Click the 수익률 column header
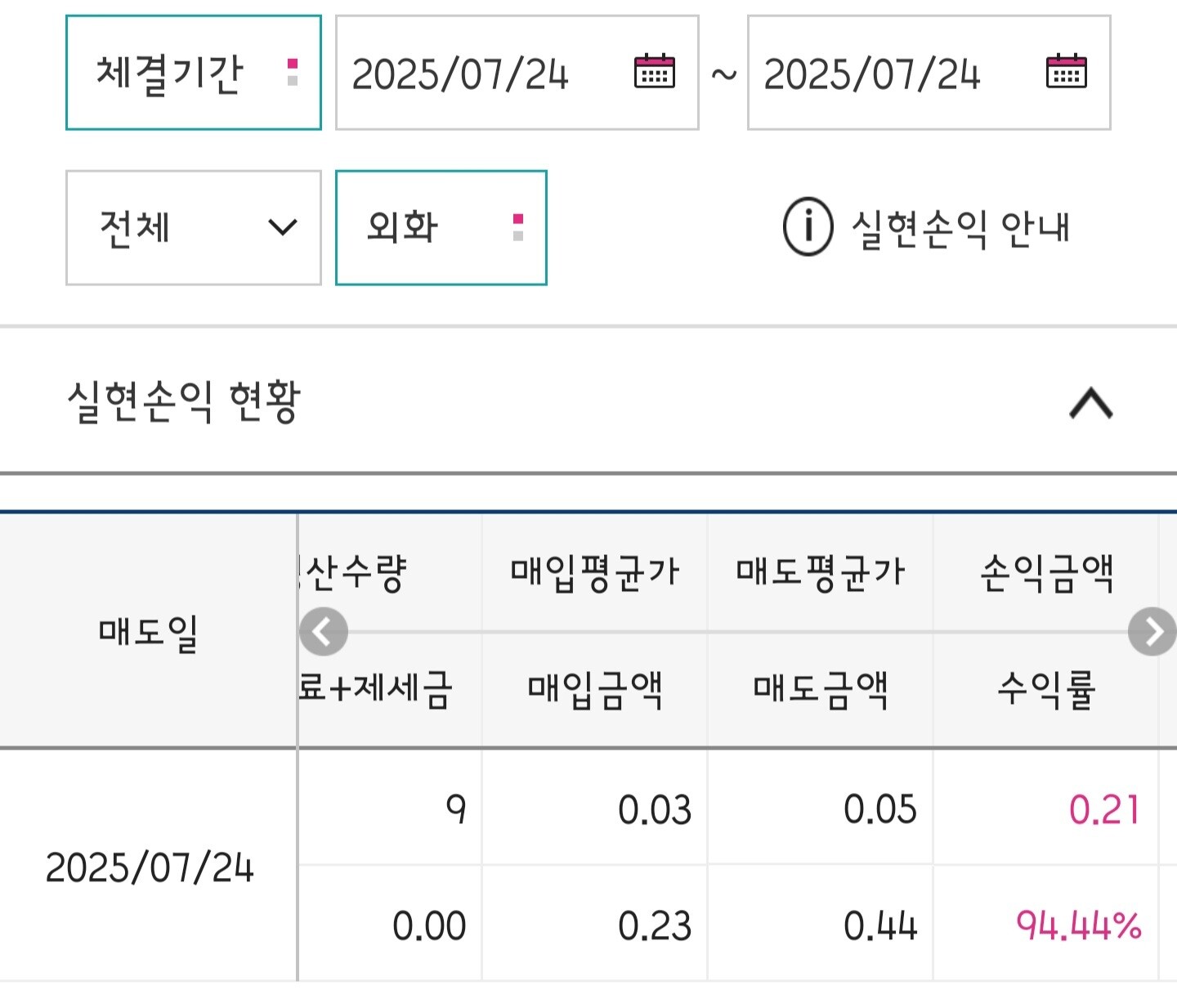 point(1046,689)
